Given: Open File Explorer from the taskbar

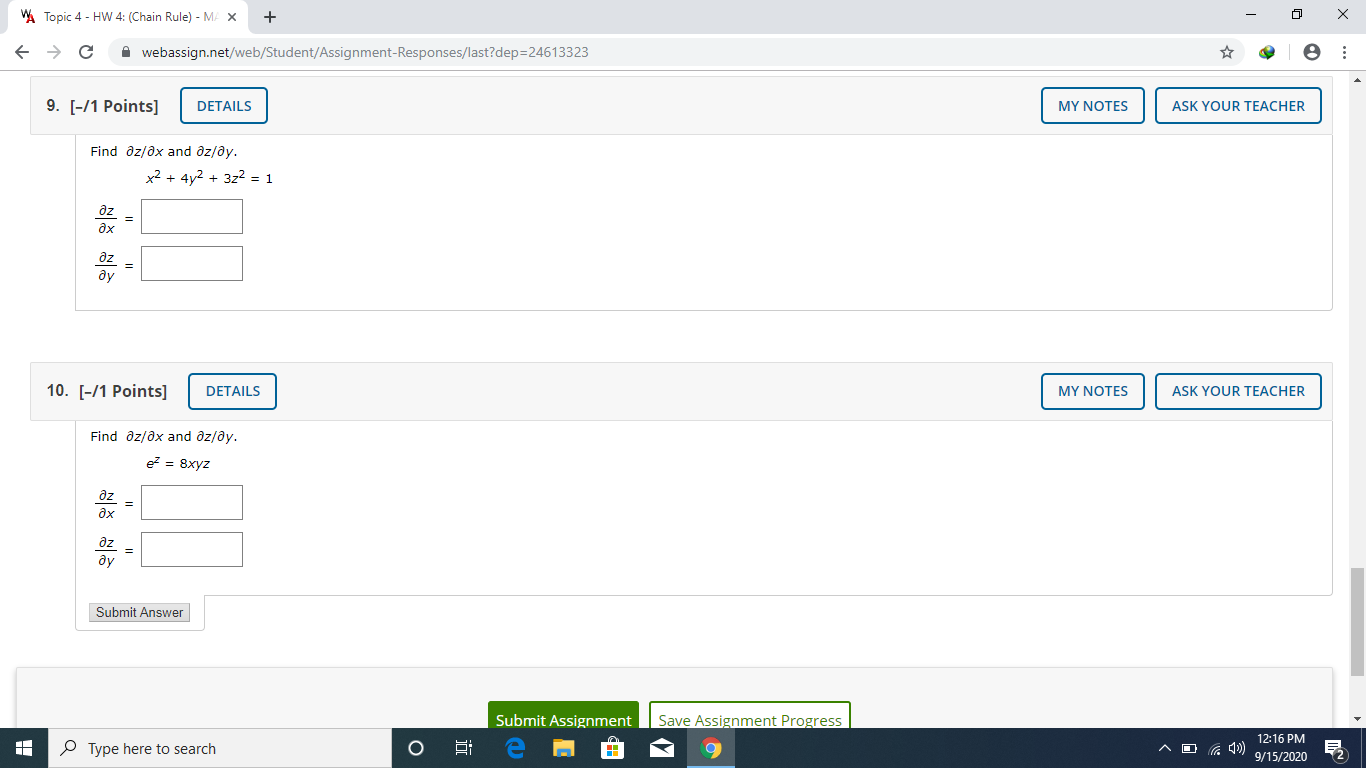Looking at the screenshot, I should pos(563,747).
